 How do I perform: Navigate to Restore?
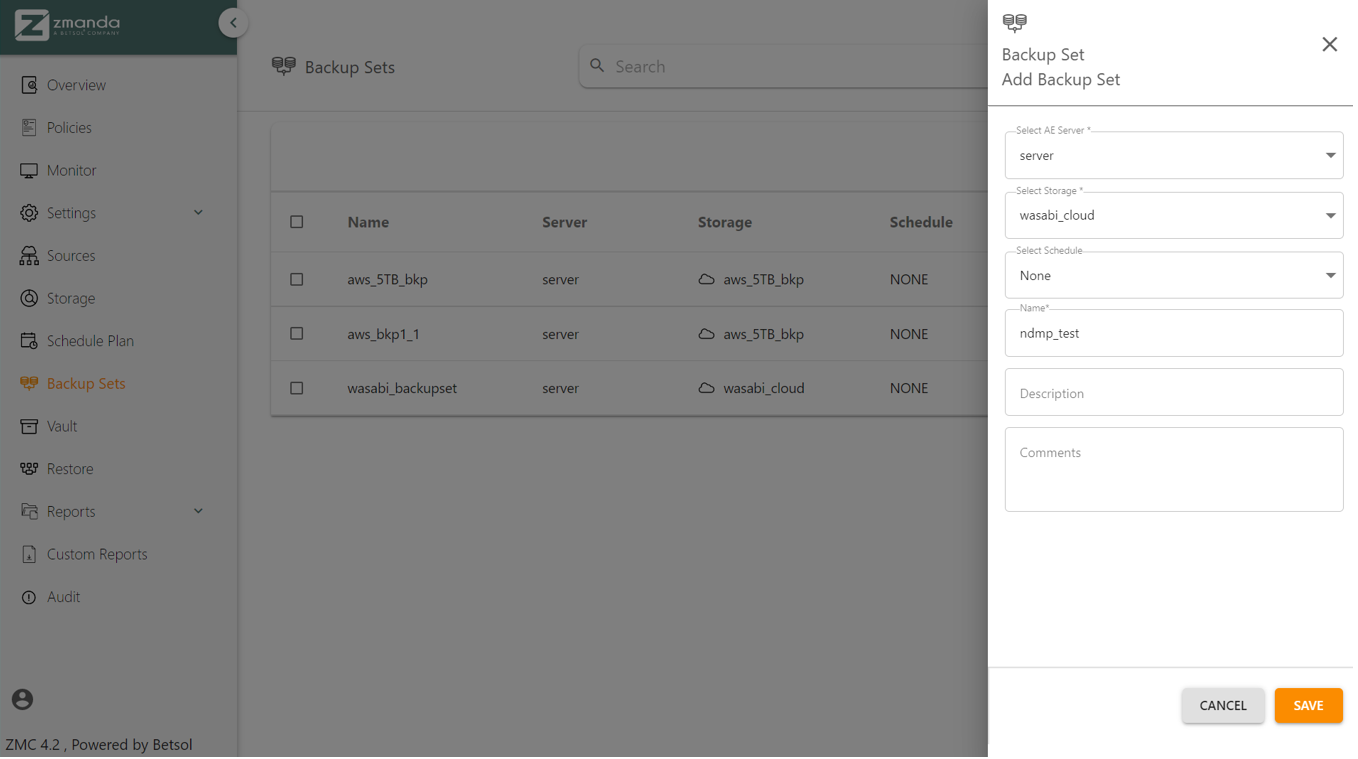[71, 469]
